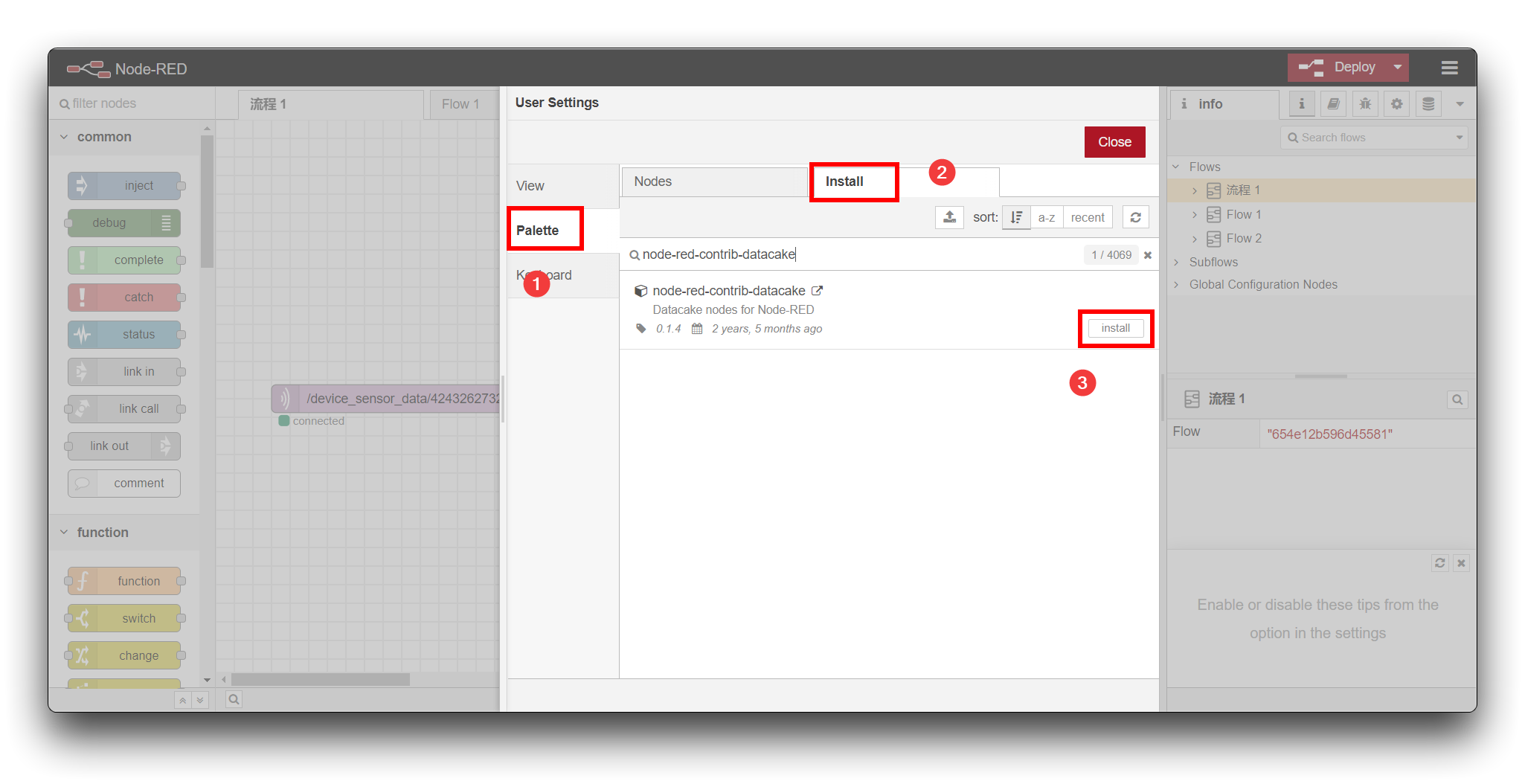This screenshot has width=1525, height=784.
Task: Select the switch node in palette
Action: 124,618
